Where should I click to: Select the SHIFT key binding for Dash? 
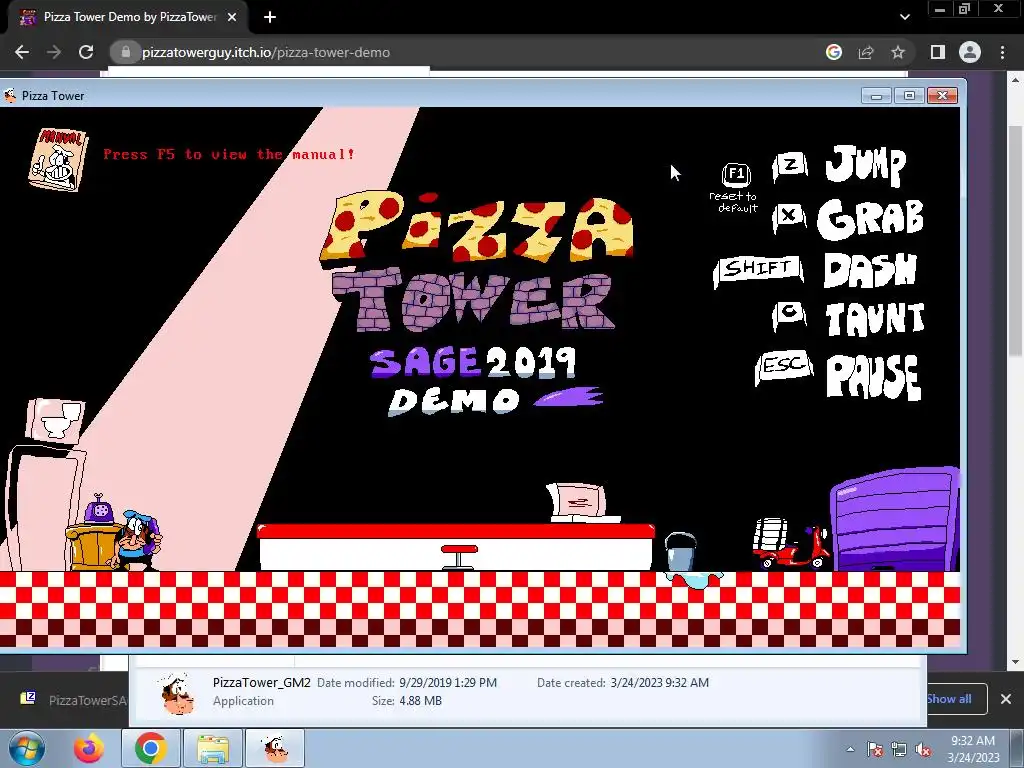[x=758, y=269]
